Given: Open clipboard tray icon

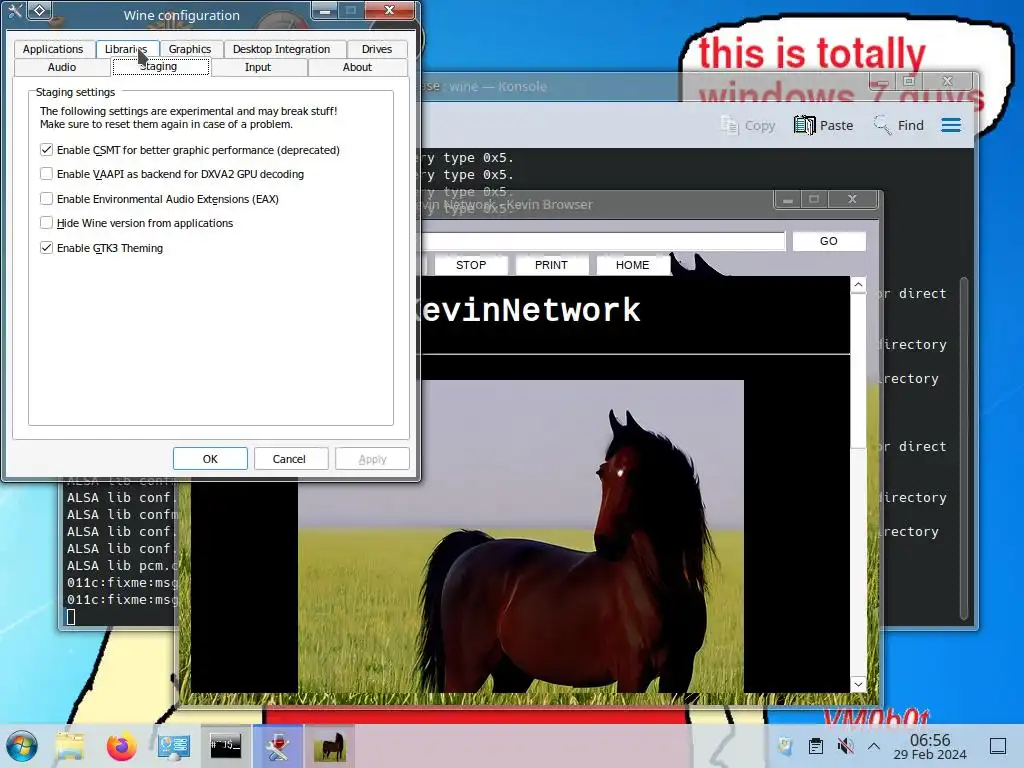Looking at the screenshot, I should [815, 746].
